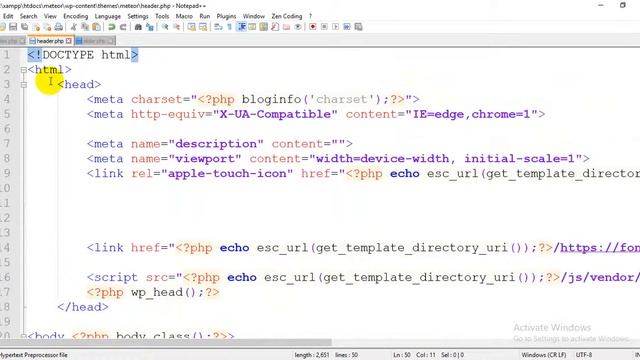This screenshot has height=360, width=640.
Task: Click the 'Ln : 50' status bar position
Action: 402,355
